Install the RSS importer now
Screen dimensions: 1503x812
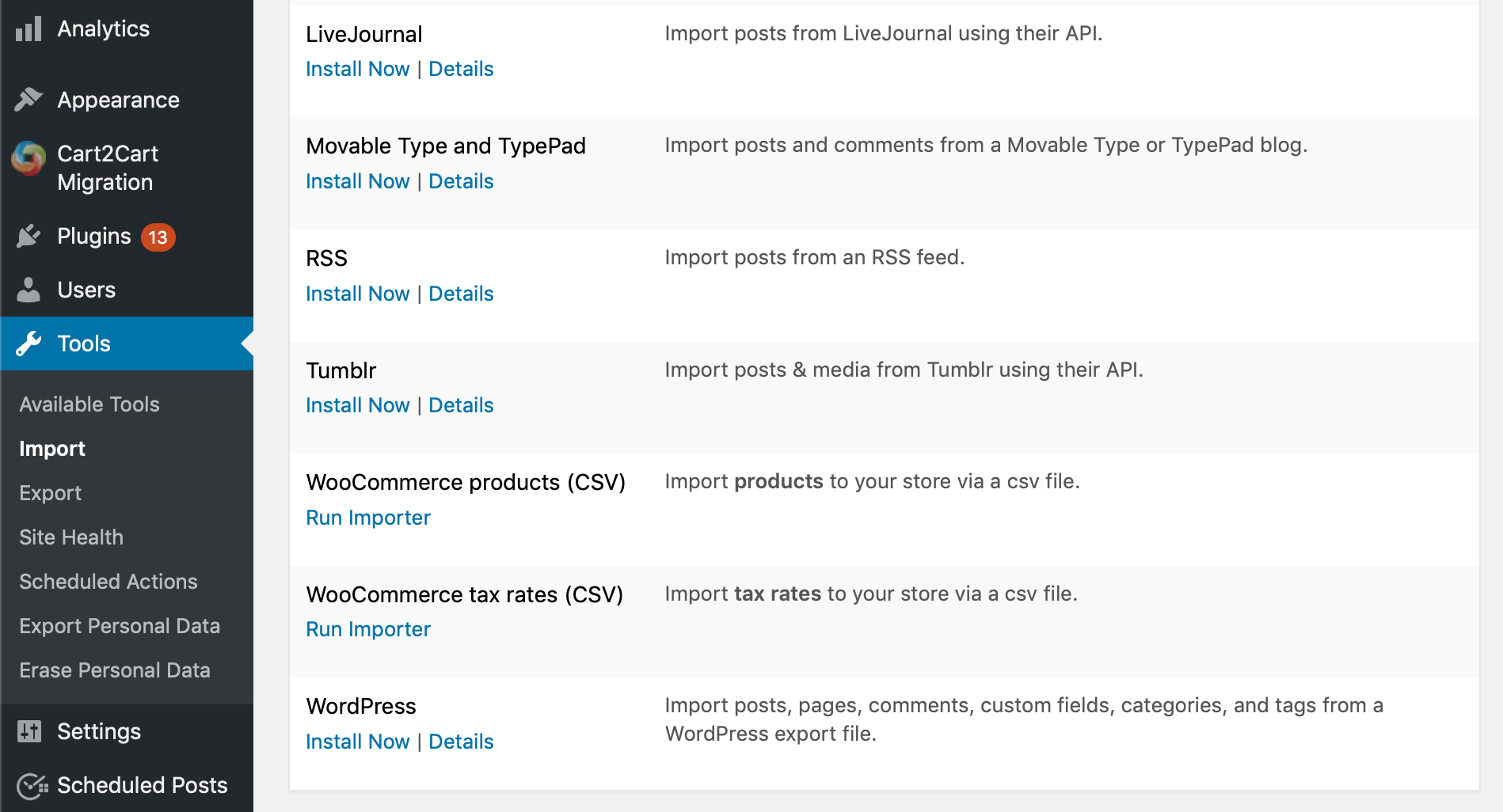tap(358, 294)
